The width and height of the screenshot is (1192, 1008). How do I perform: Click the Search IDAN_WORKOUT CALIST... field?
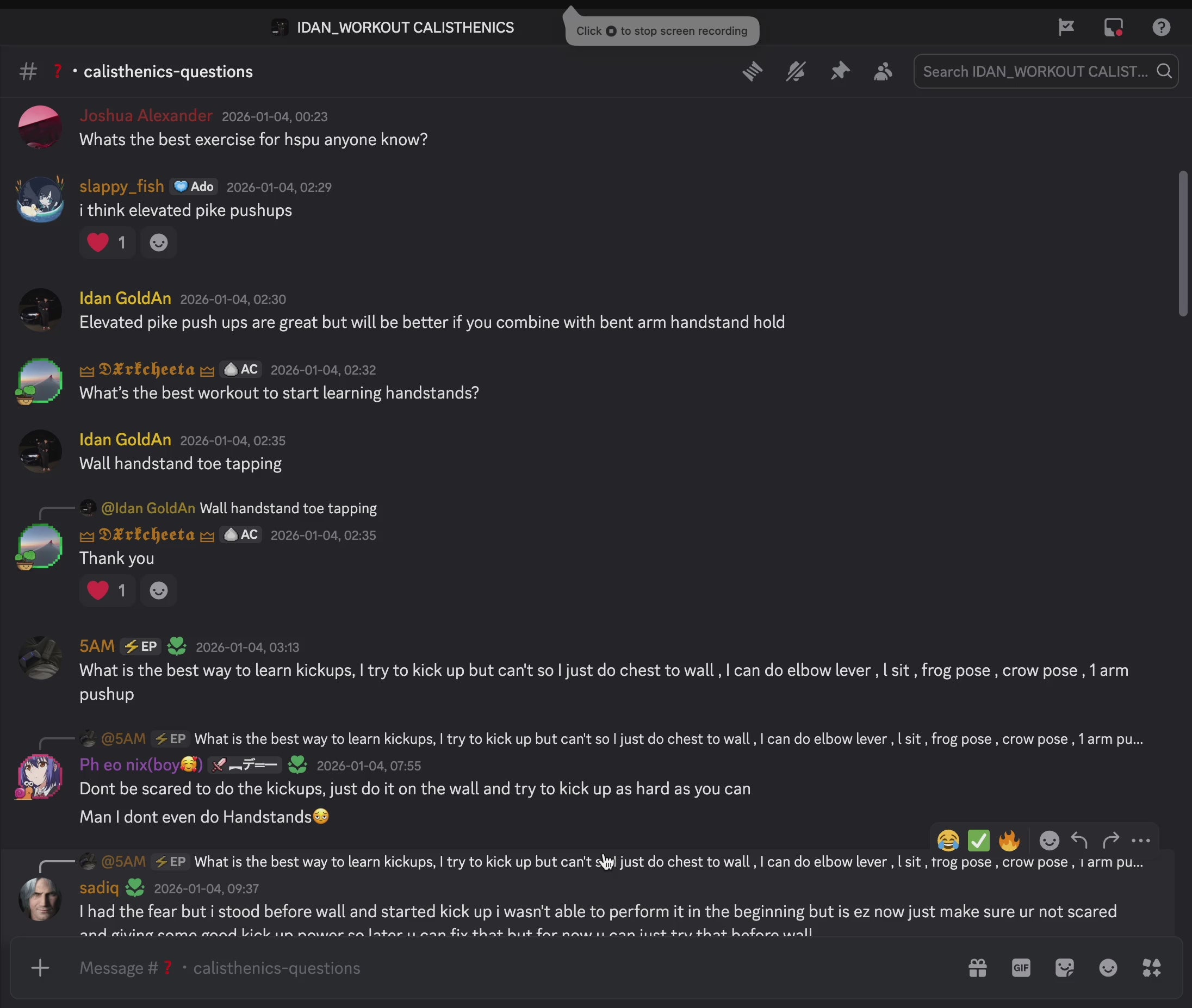(1035, 71)
